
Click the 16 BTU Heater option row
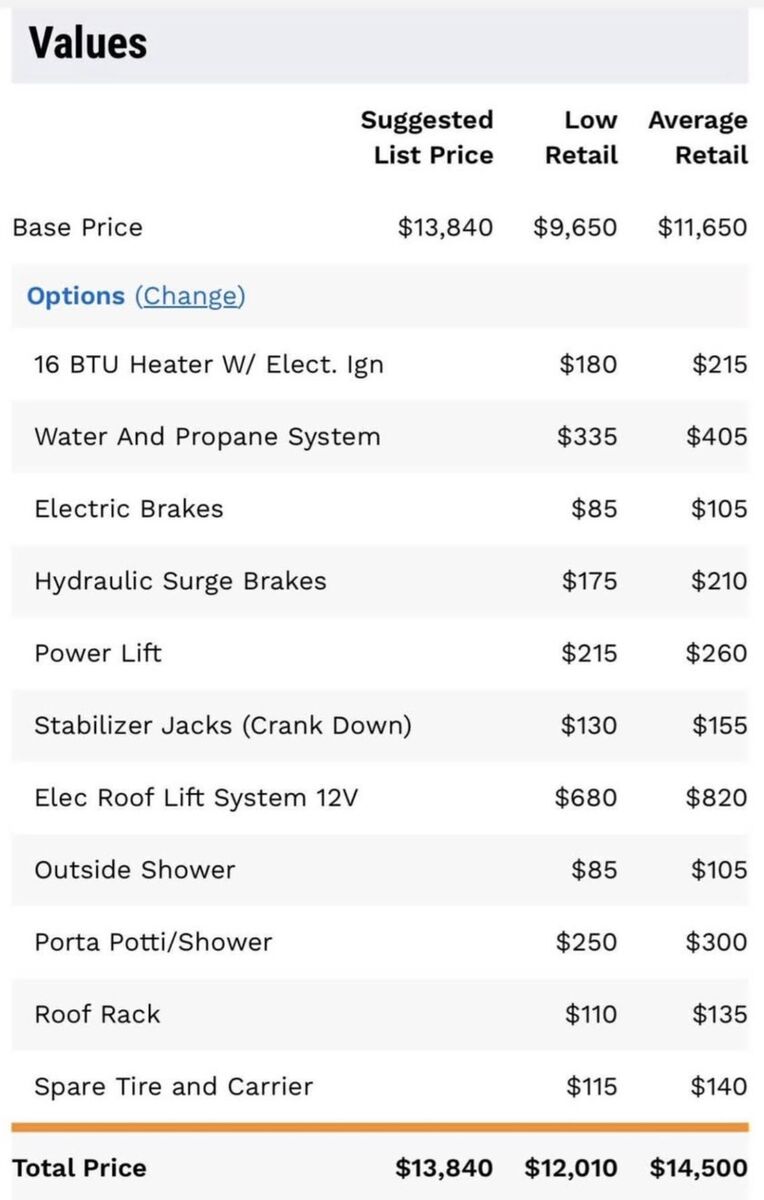(208, 364)
